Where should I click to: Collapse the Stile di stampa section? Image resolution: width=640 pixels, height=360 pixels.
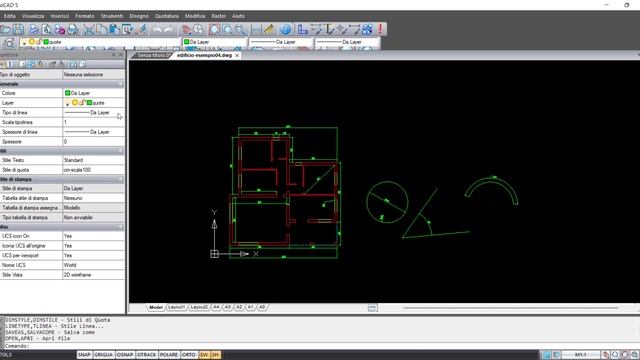120,179
